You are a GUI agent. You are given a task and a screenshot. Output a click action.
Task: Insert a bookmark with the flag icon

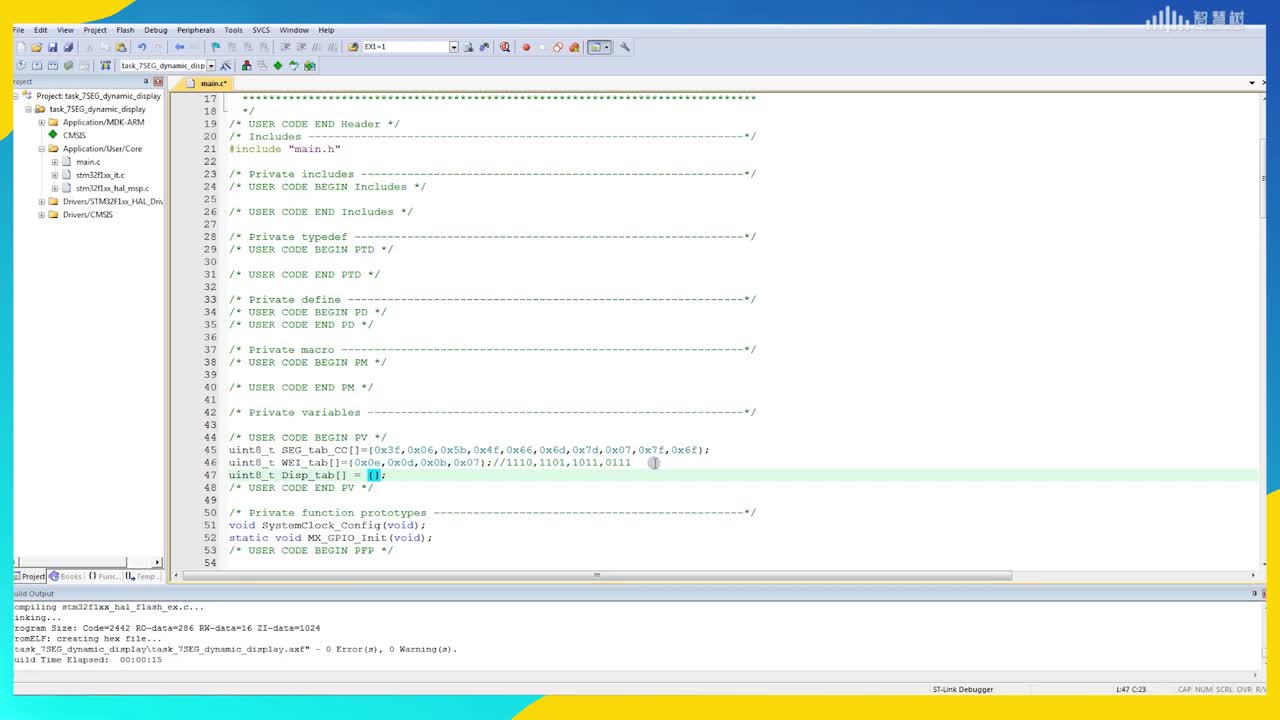tap(215, 47)
